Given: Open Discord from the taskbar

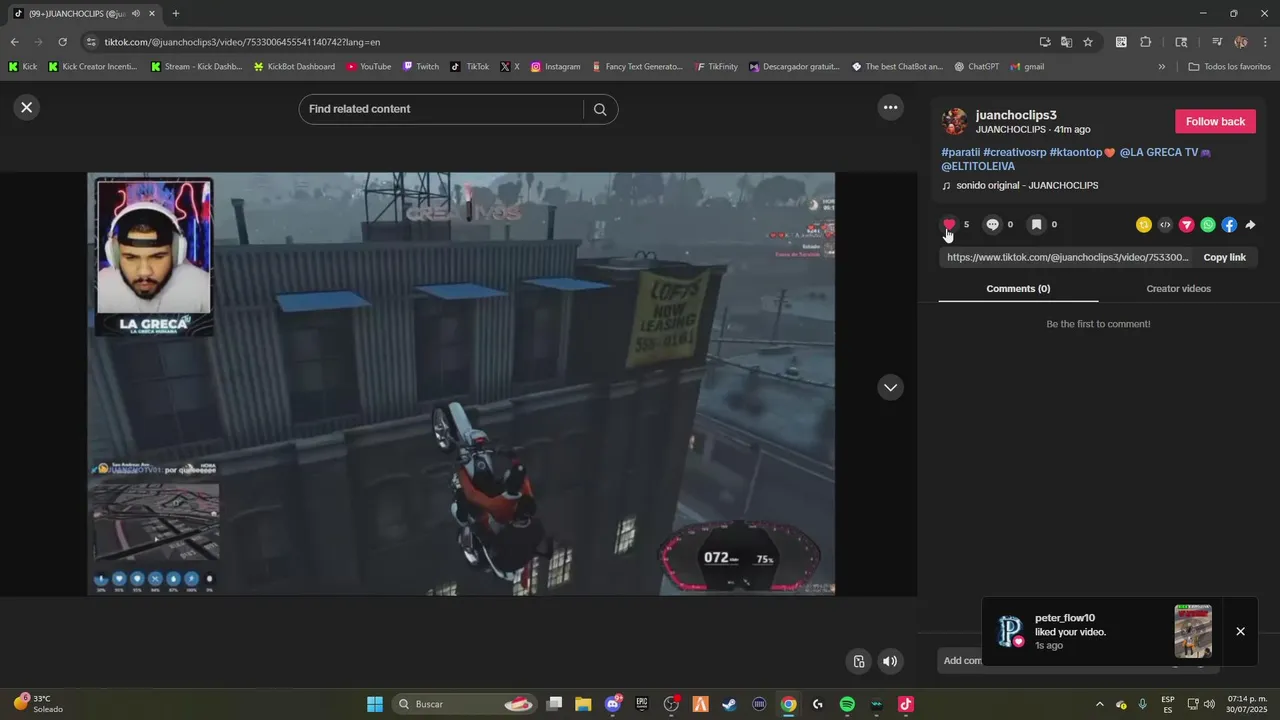Looking at the screenshot, I should click(613, 704).
